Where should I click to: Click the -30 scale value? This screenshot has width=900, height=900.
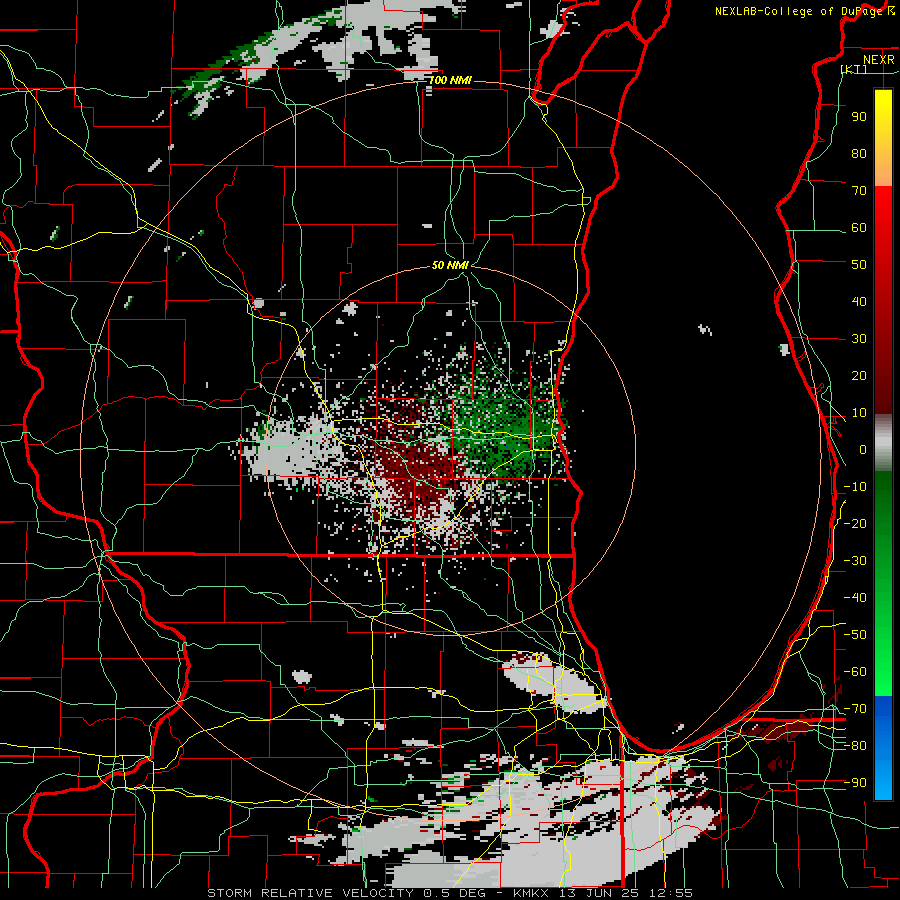[855, 561]
